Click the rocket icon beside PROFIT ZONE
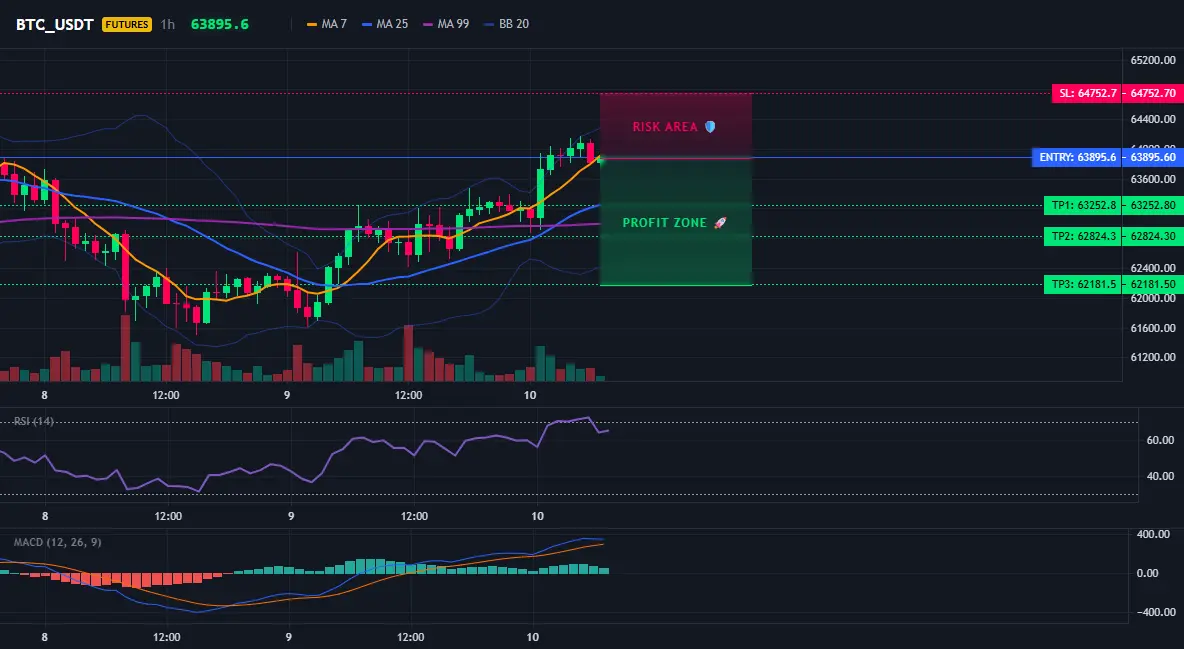 tap(720, 223)
